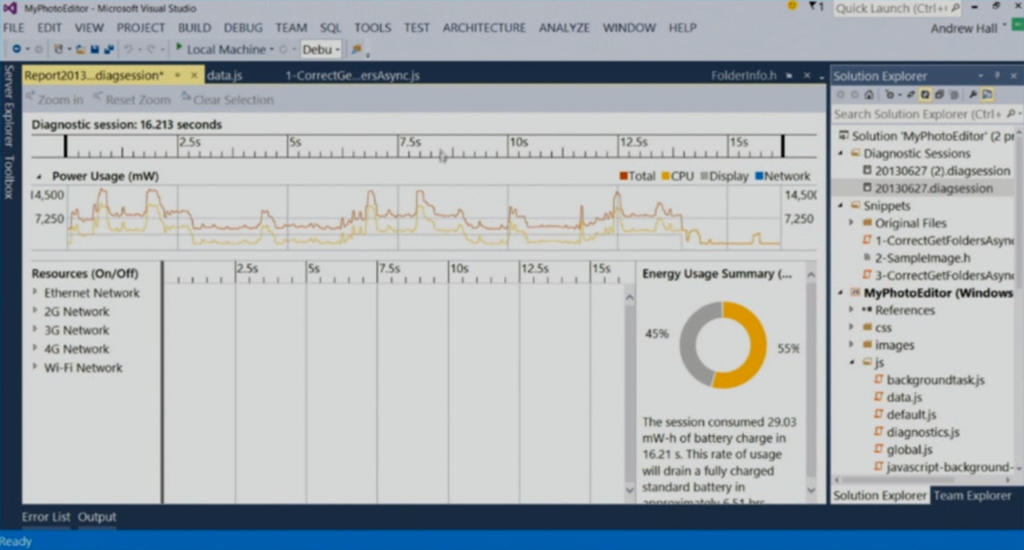Click the Andrew Hall account name

click(x=964, y=28)
